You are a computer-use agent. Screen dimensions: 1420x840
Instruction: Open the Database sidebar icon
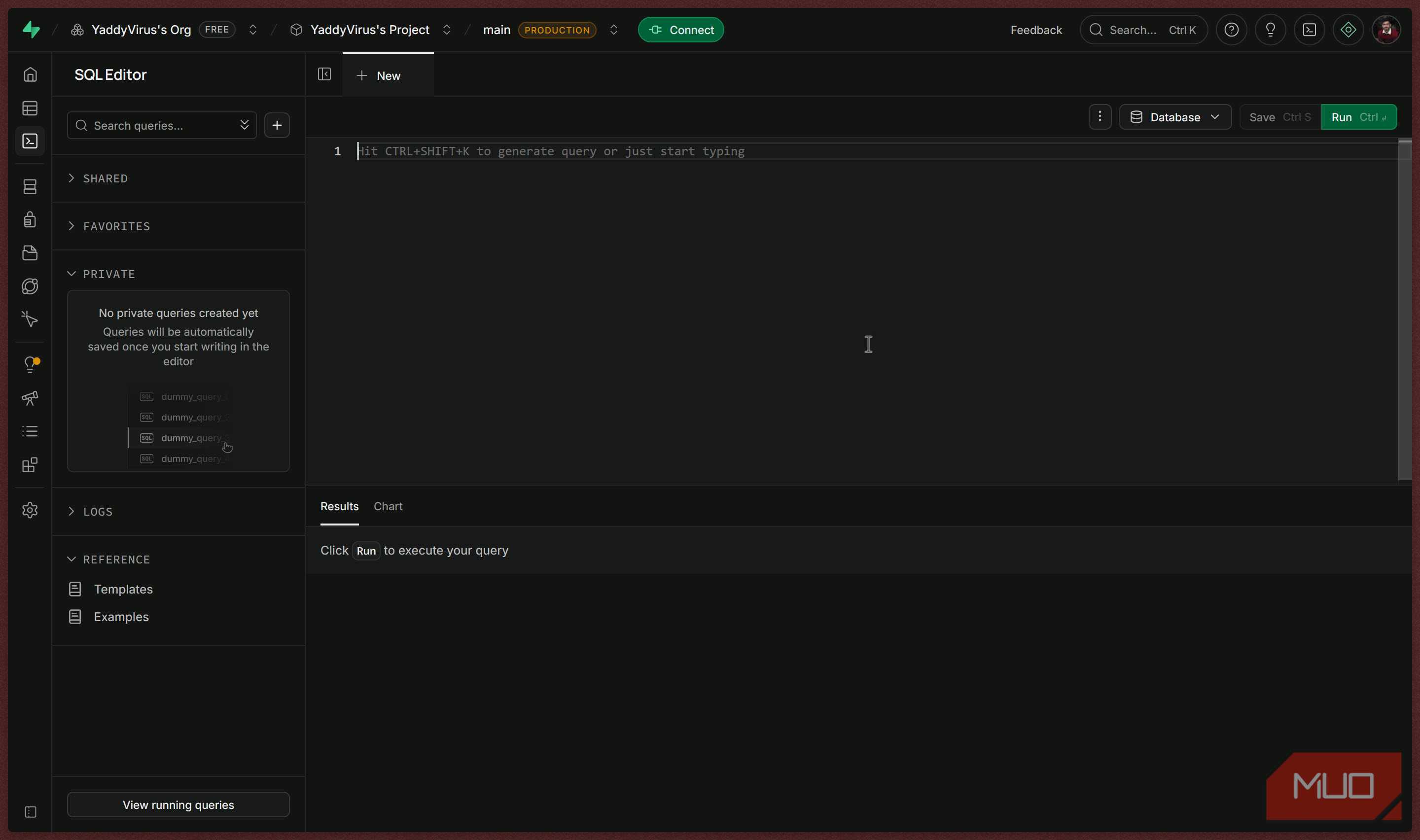pyautogui.click(x=30, y=187)
